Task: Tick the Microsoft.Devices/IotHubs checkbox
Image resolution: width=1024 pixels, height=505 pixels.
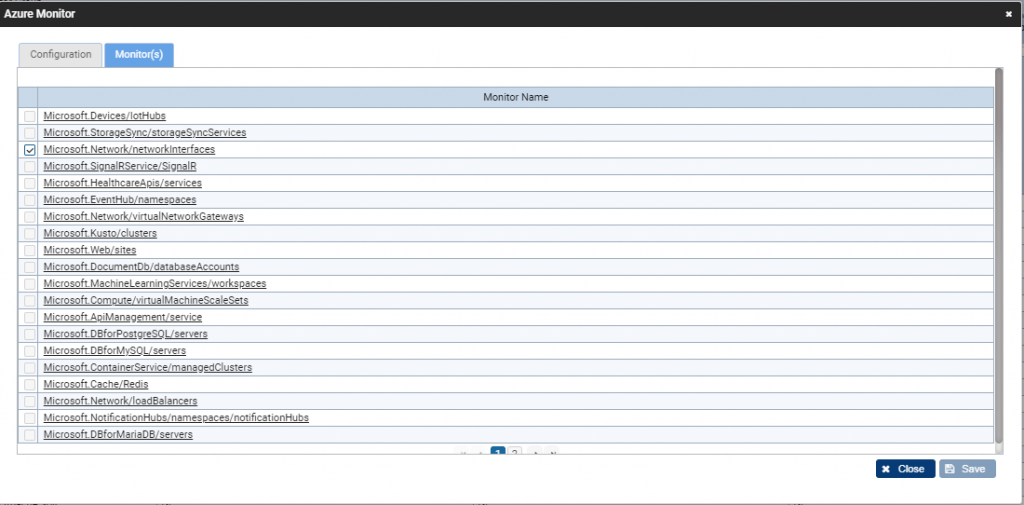Action: tap(29, 116)
